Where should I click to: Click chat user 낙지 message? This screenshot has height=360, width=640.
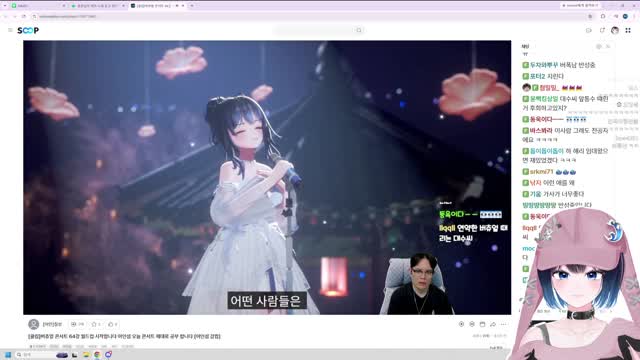[549, 183]
